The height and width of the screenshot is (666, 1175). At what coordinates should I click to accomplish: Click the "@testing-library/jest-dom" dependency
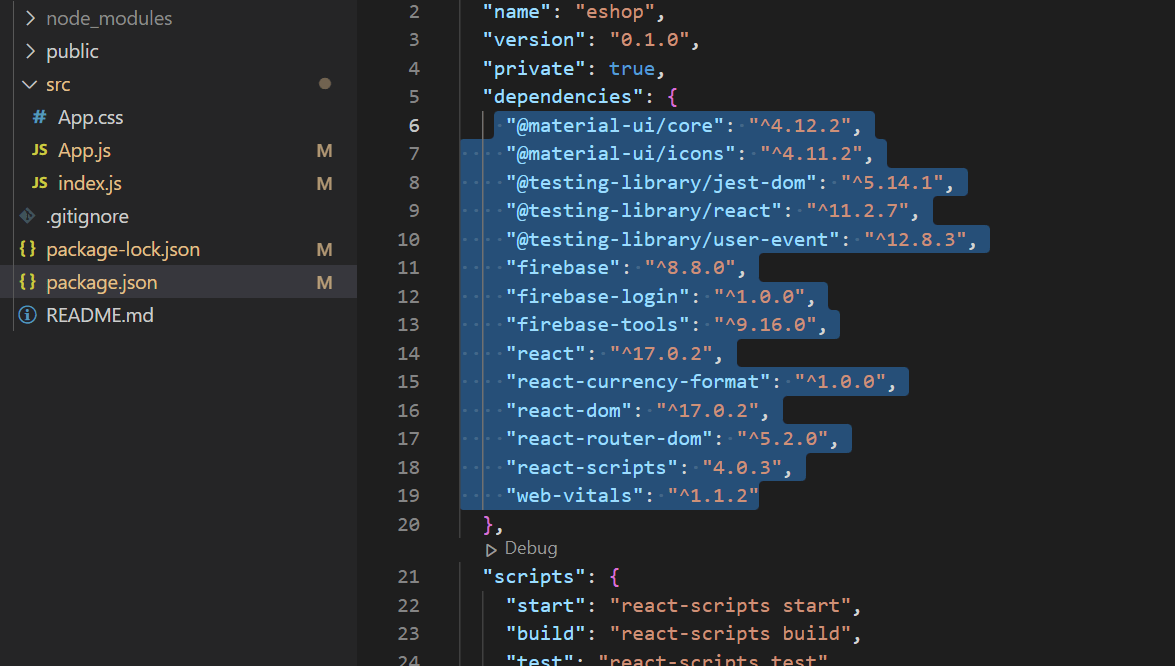[x=661, y=183]
